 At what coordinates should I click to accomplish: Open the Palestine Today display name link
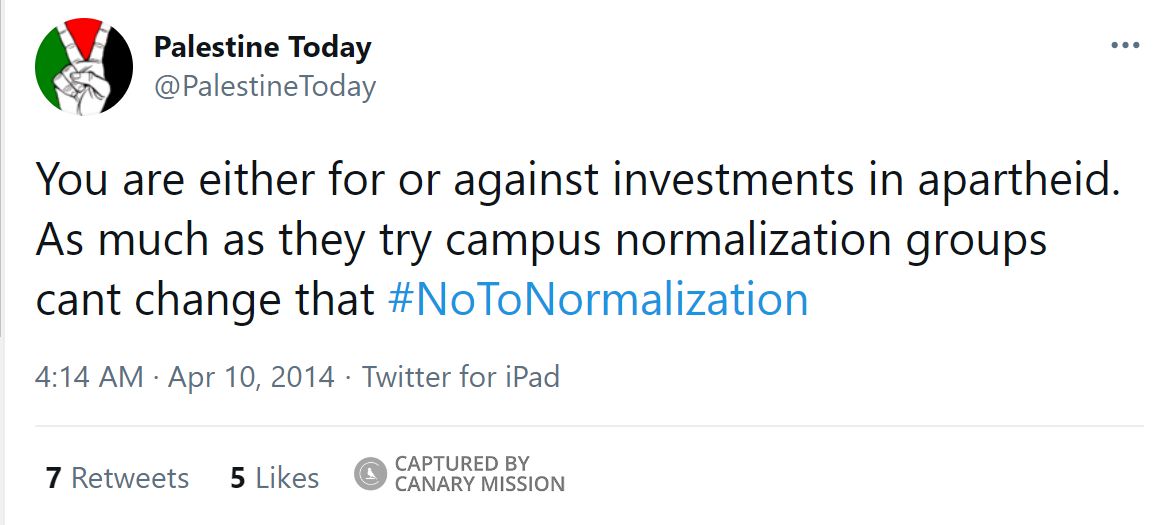(262, 46)
